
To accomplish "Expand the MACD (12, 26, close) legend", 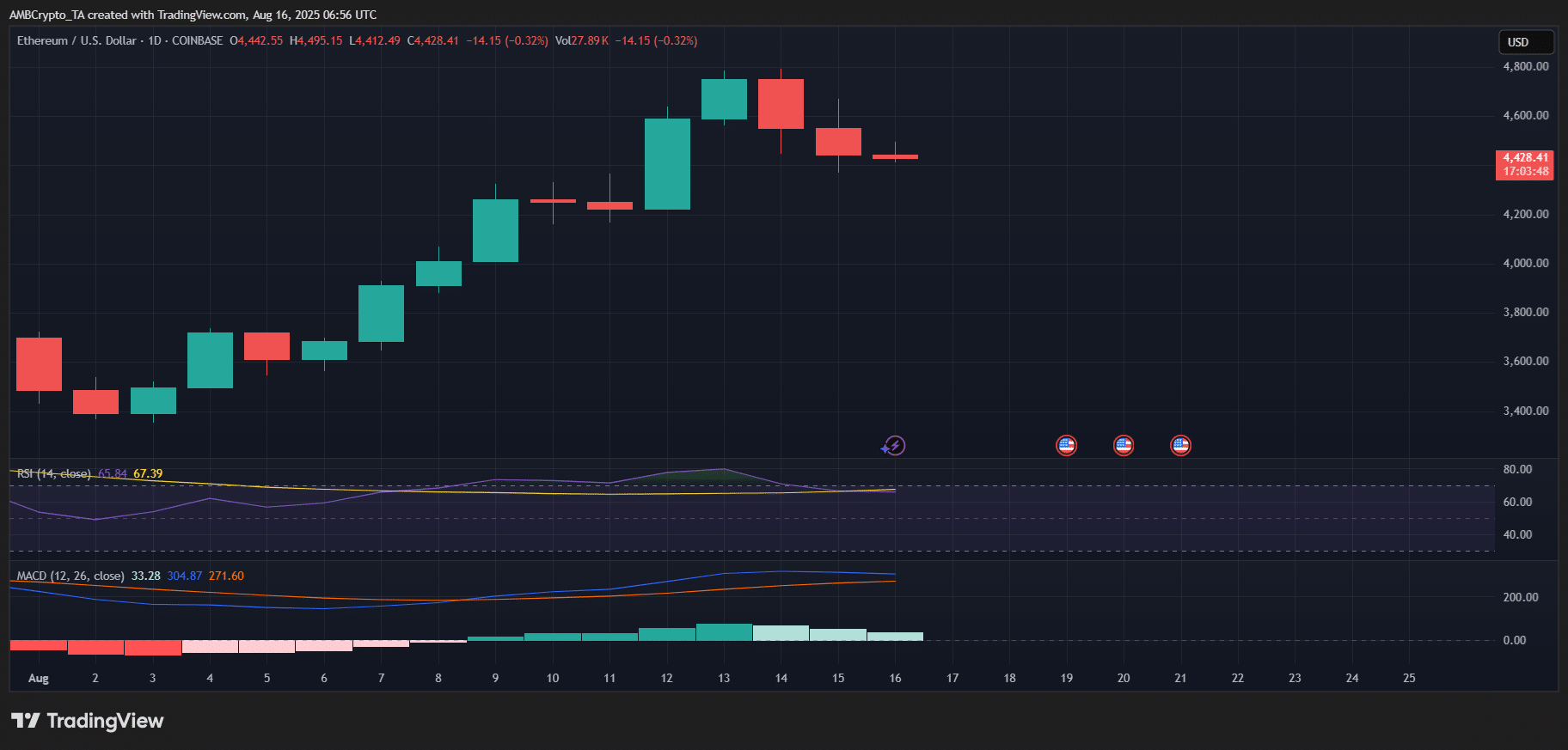I will point(70,576).
